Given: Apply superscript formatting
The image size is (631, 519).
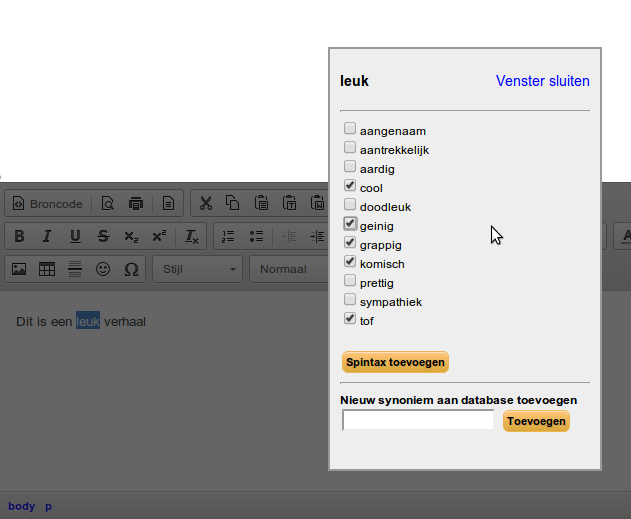Looking at the screenshot, I should click(x=159, y=236).
